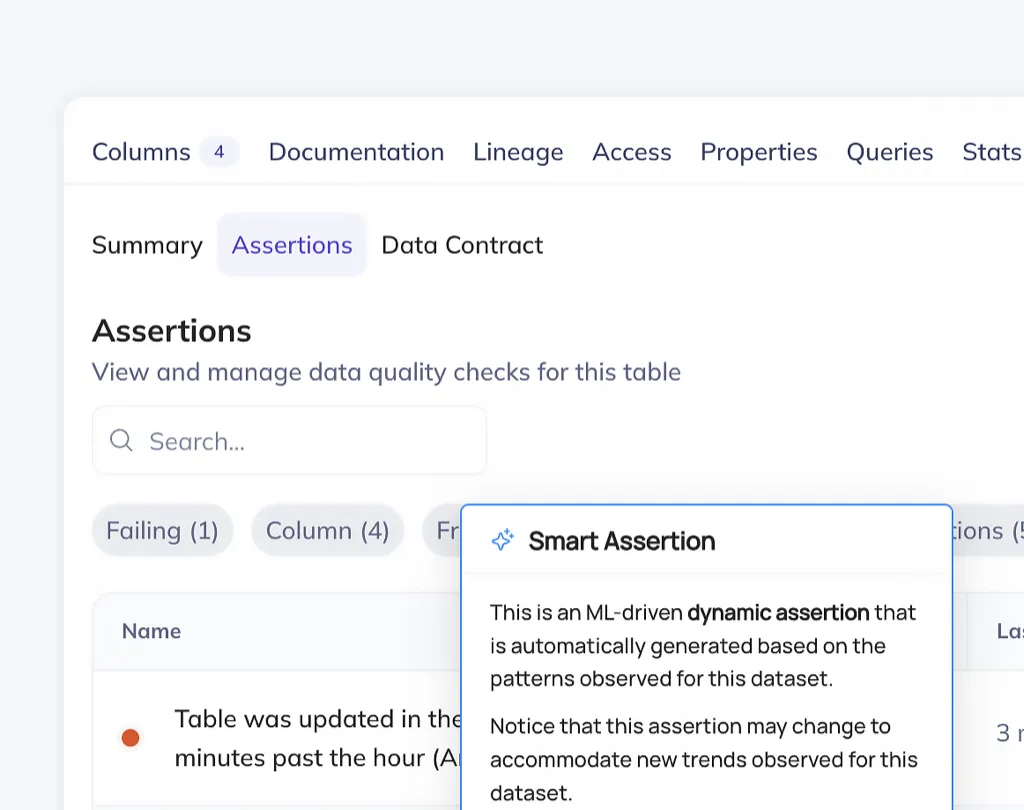Open the Data Contract sub-tab
This screenshot has width=1024, height=810.
click(x=462, y=245)
